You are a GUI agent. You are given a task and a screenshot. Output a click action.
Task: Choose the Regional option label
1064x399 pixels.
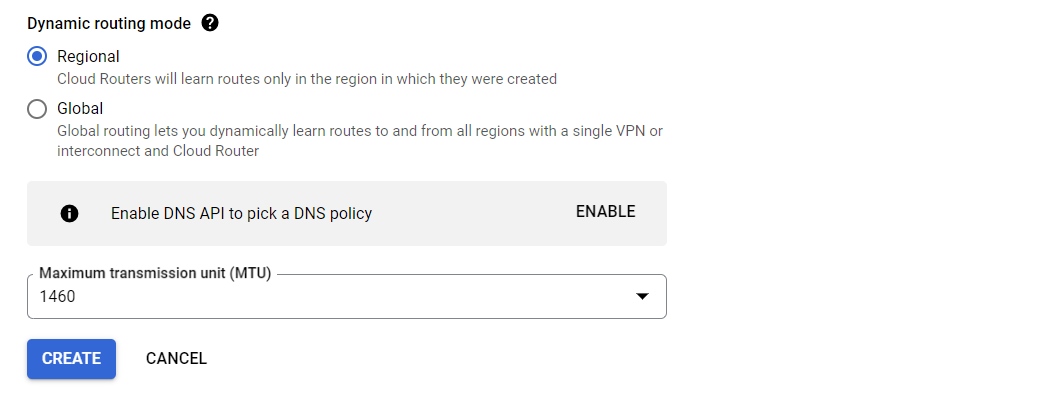pyautogui.click(x=88, y=56)
